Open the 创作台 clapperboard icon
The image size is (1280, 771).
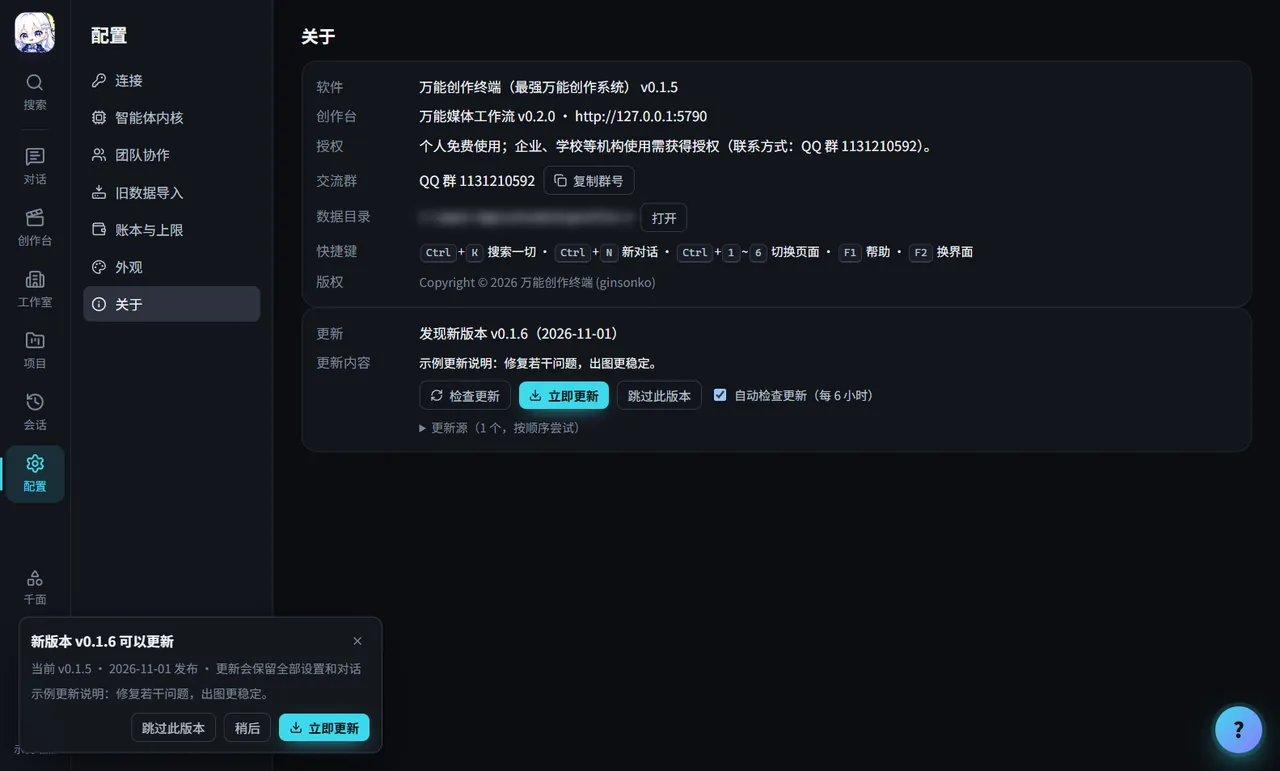point(35,227)
